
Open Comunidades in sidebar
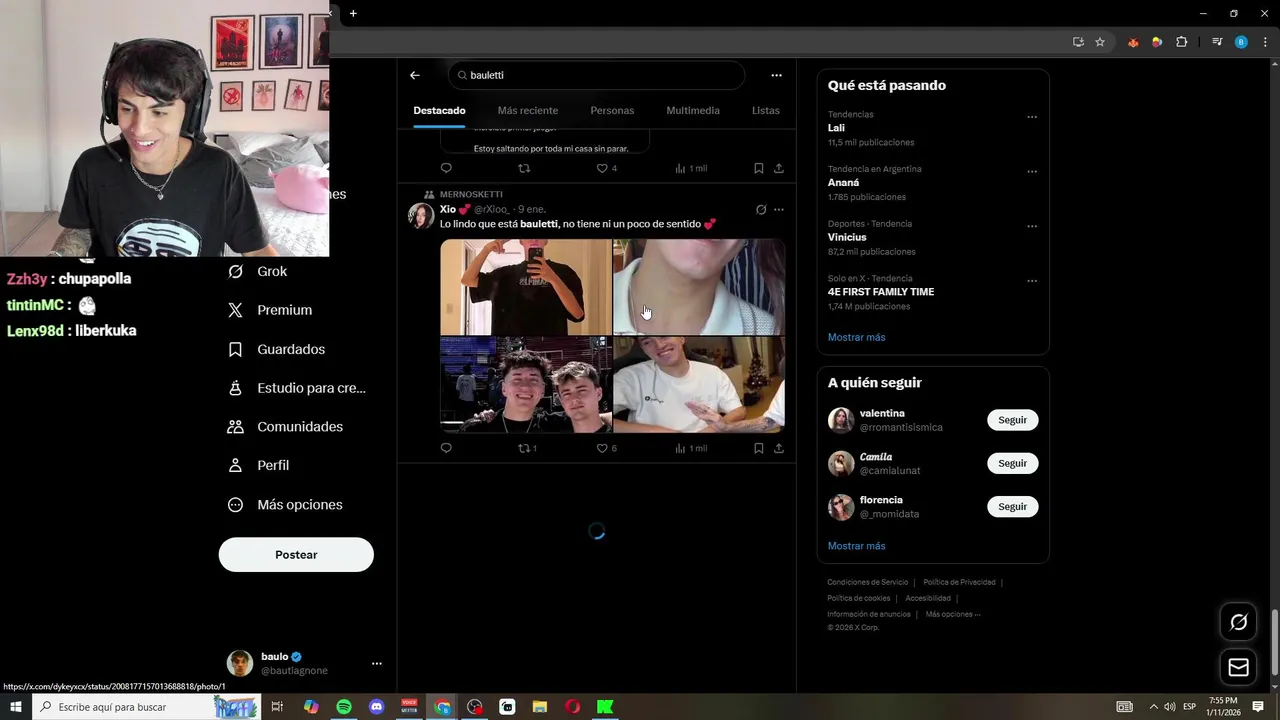coord(285,426)
